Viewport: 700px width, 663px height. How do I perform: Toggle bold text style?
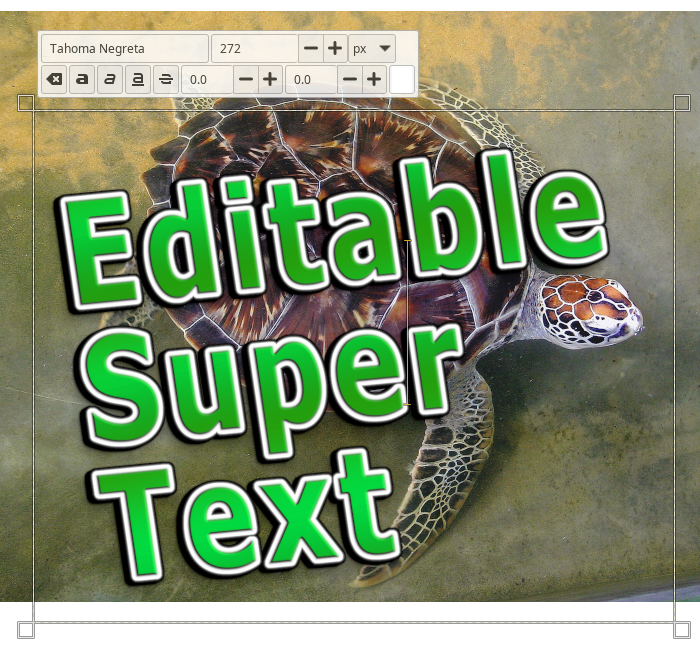(82, 79)
